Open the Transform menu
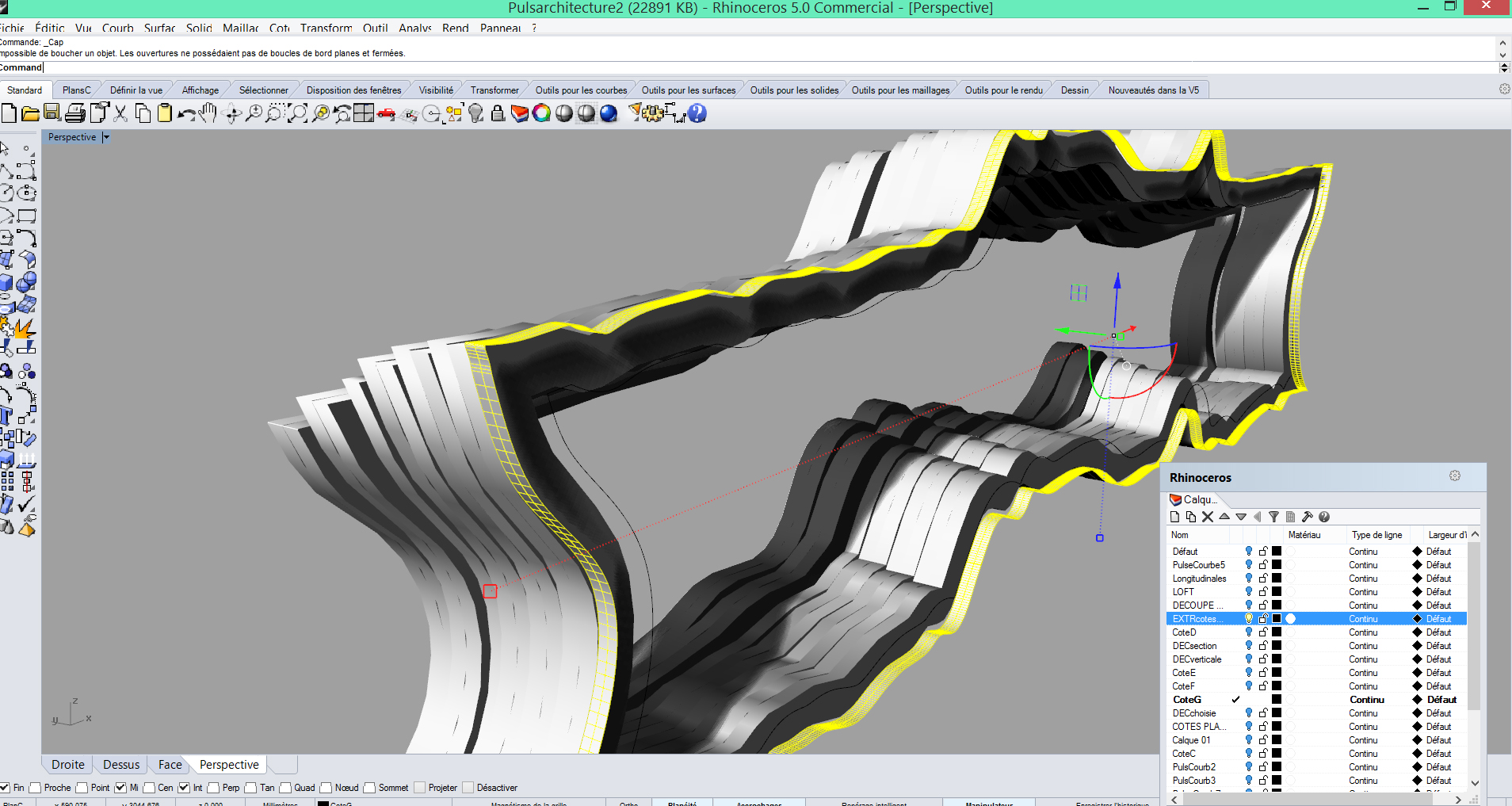Image resolution: width=1512 pixels, height=806 pixels. [326, 28]
